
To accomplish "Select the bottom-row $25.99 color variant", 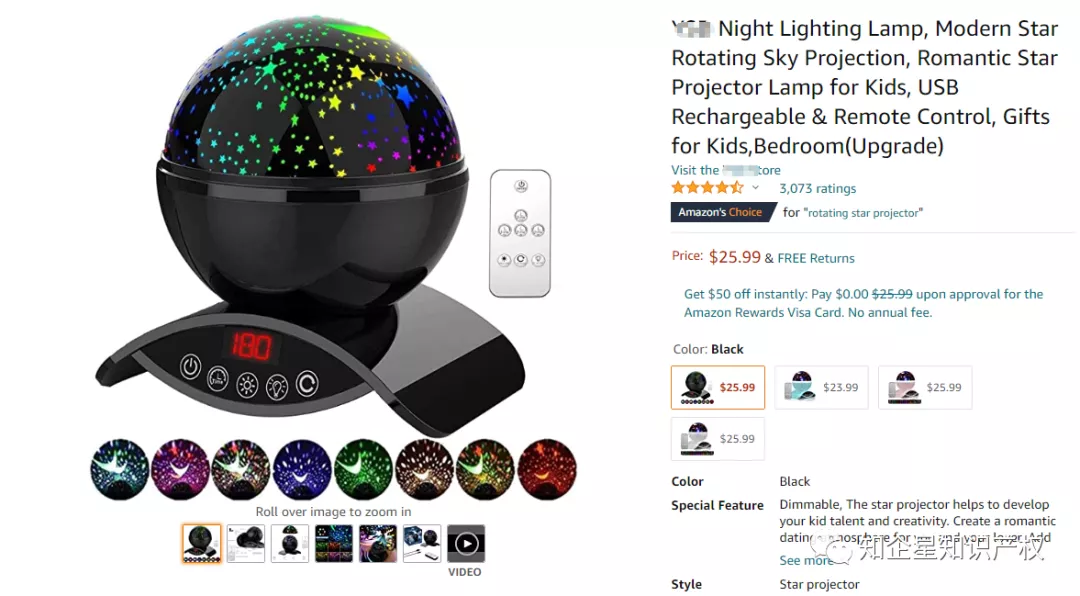I will [718, 439].
